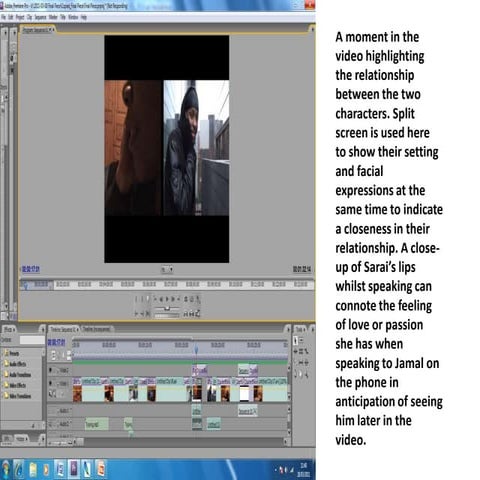Select the Pen tool
Screen dimensions: 480x480
[296, 373]
